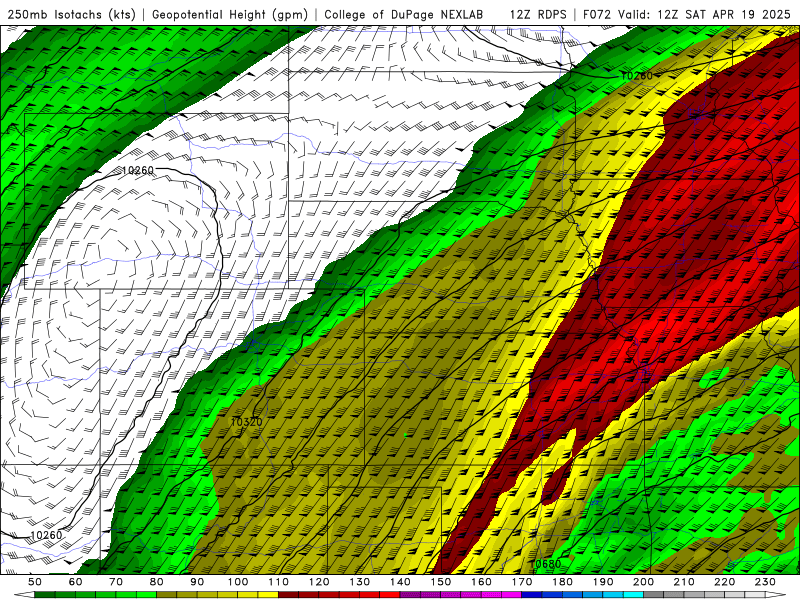The height and width of the screenshot is (600, 800).
Task: Select the dark blue swatch beginning at 170
Action: [x=532, y=594]
